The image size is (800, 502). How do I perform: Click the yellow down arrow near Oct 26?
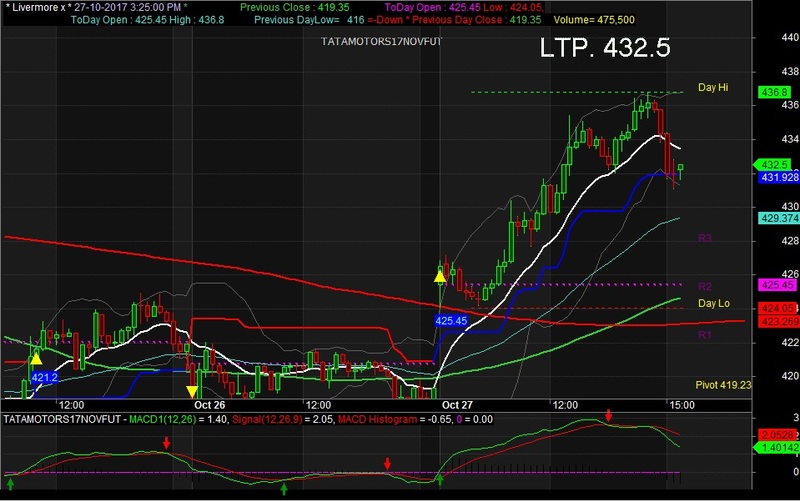(x=192, y=391)
